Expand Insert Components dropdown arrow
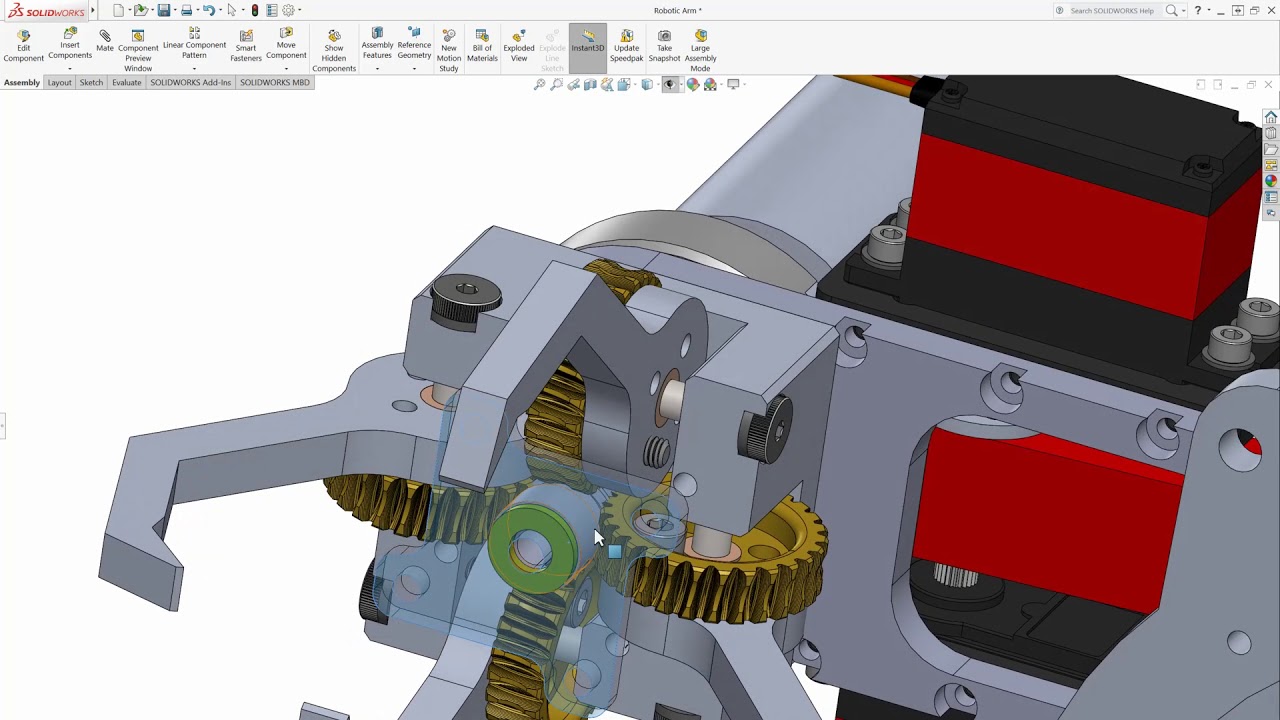This screenshot has height=720, width=1280. pos(70,69)
